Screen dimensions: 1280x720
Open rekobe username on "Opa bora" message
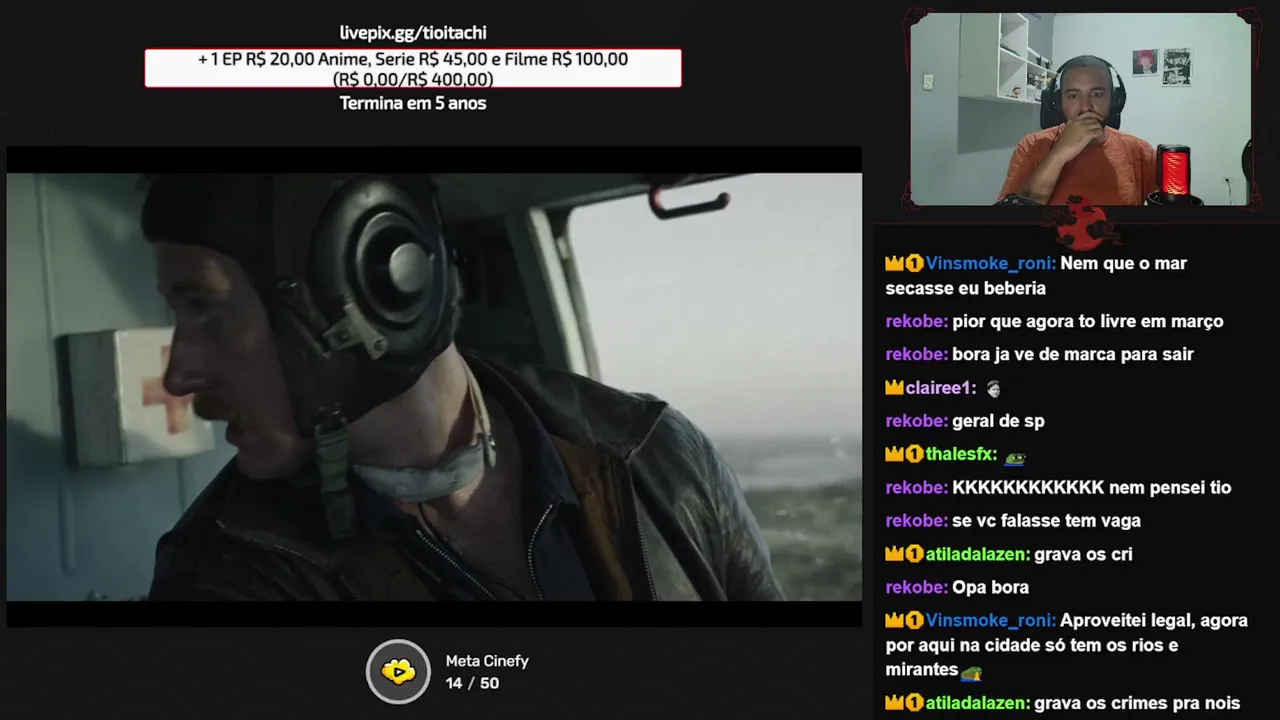tap(916, 587)
